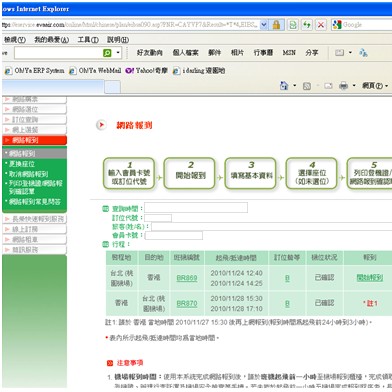Click booking class B link in BR869 row
Image resolution: width=392 pixels, height=392 pixels.
[x=287, y=278]
